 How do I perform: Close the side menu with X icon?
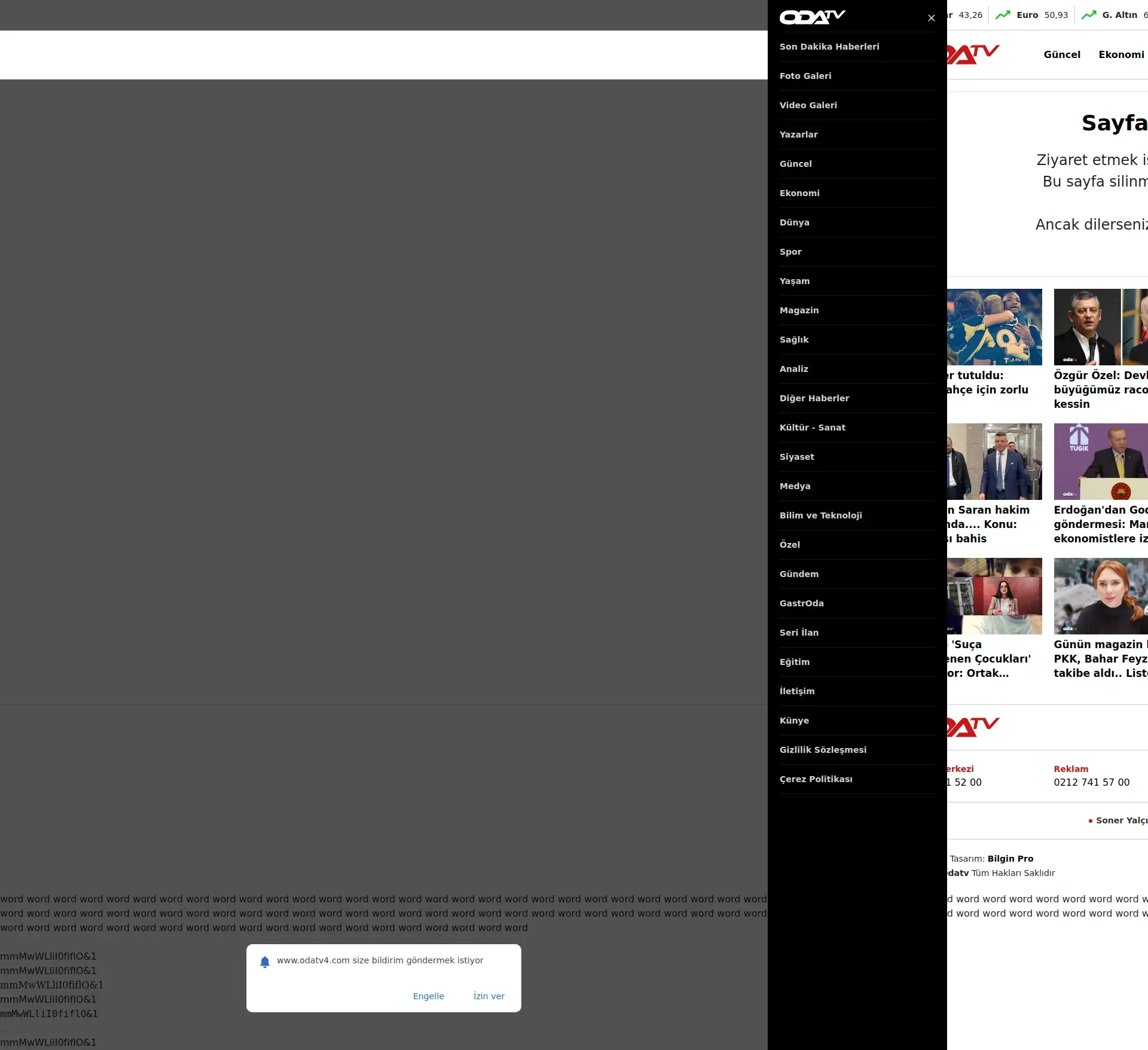(x=931, y=18)
